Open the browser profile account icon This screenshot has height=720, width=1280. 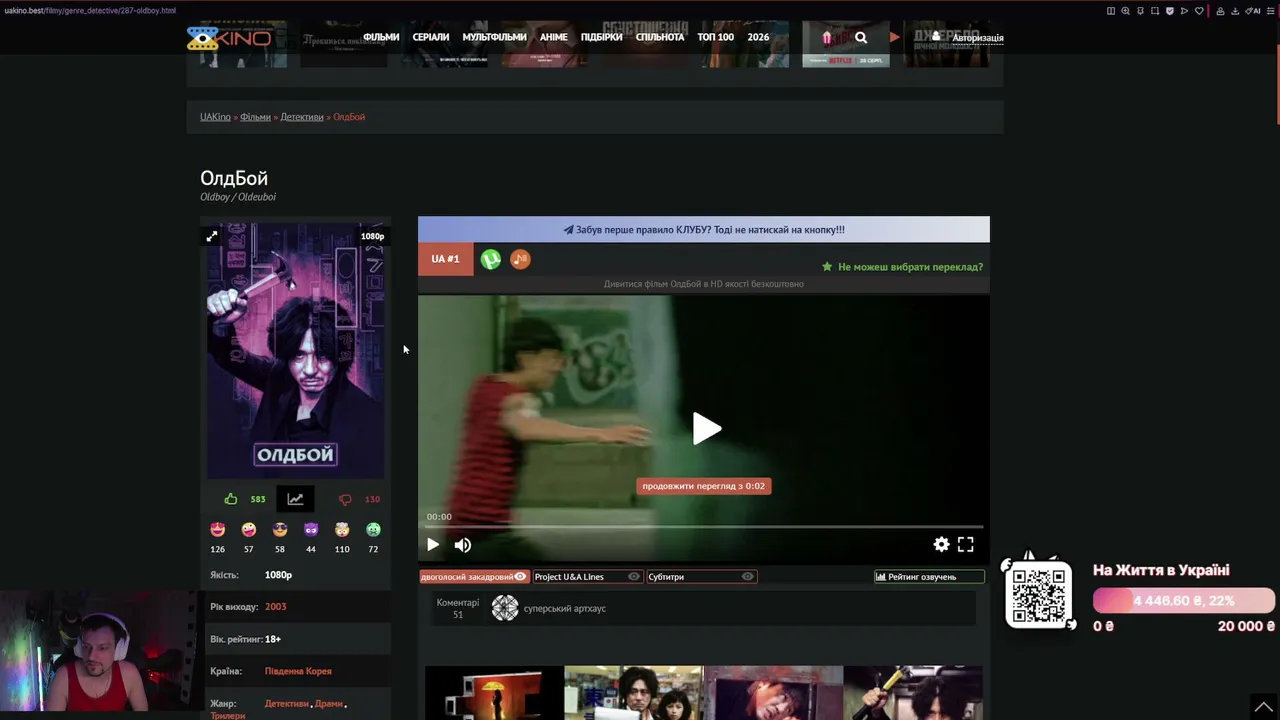click(1220, 11)
